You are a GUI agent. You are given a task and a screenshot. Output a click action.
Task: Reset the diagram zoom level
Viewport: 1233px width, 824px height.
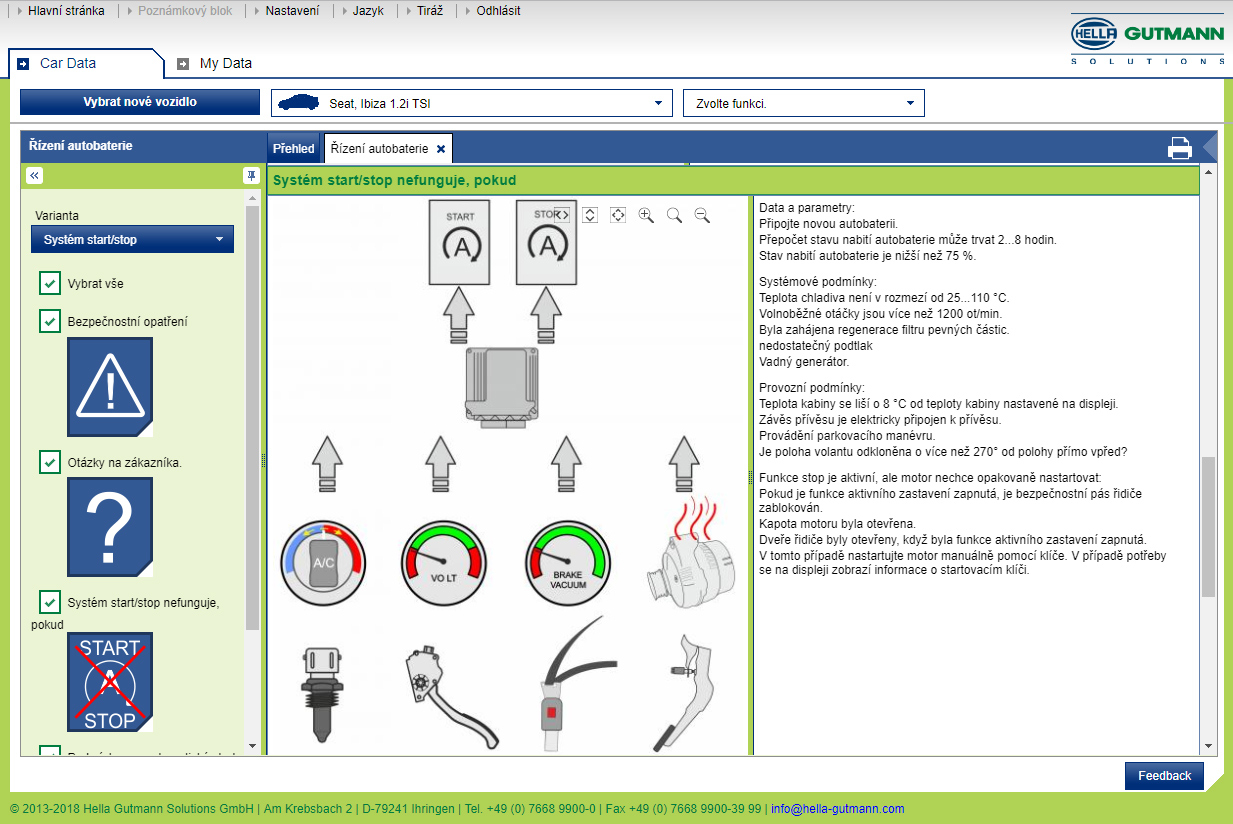coord(674,214)
